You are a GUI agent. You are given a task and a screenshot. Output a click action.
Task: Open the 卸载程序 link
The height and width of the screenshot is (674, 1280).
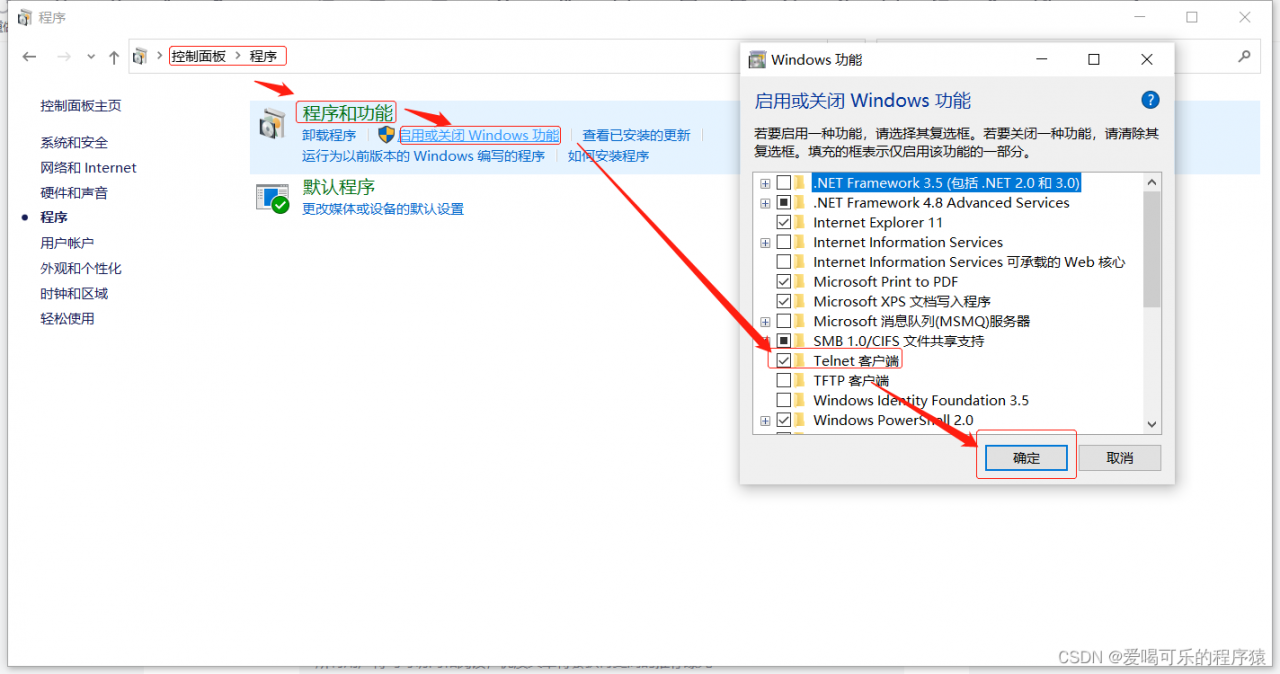pyautogui.click(x=329, y=135)
